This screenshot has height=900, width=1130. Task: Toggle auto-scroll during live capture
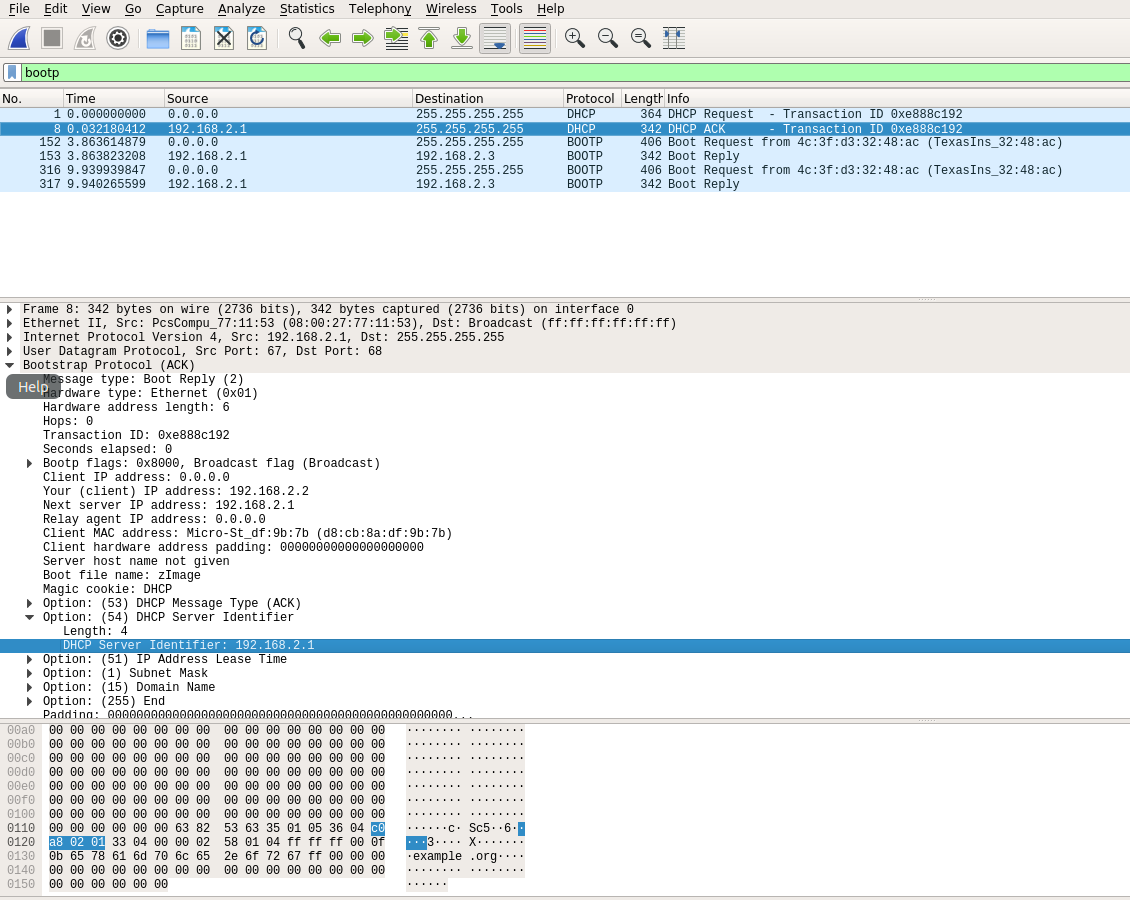pos(495,38)
